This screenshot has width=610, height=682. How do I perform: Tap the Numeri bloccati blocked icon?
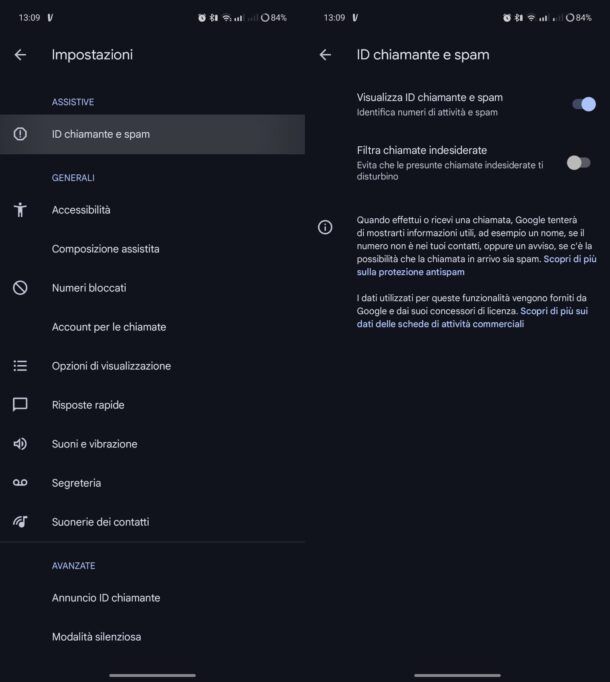coord(20,288)
